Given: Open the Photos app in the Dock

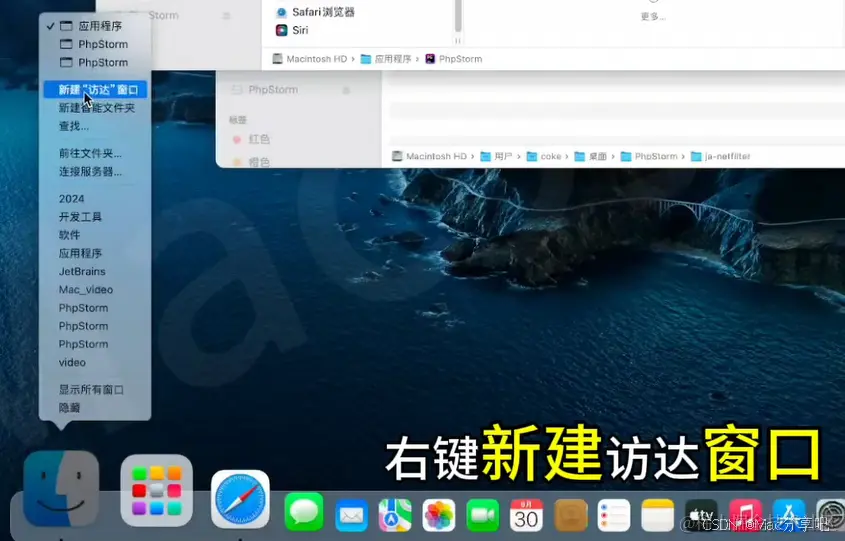Looking at the screenshot, I should tap(439, 515).
